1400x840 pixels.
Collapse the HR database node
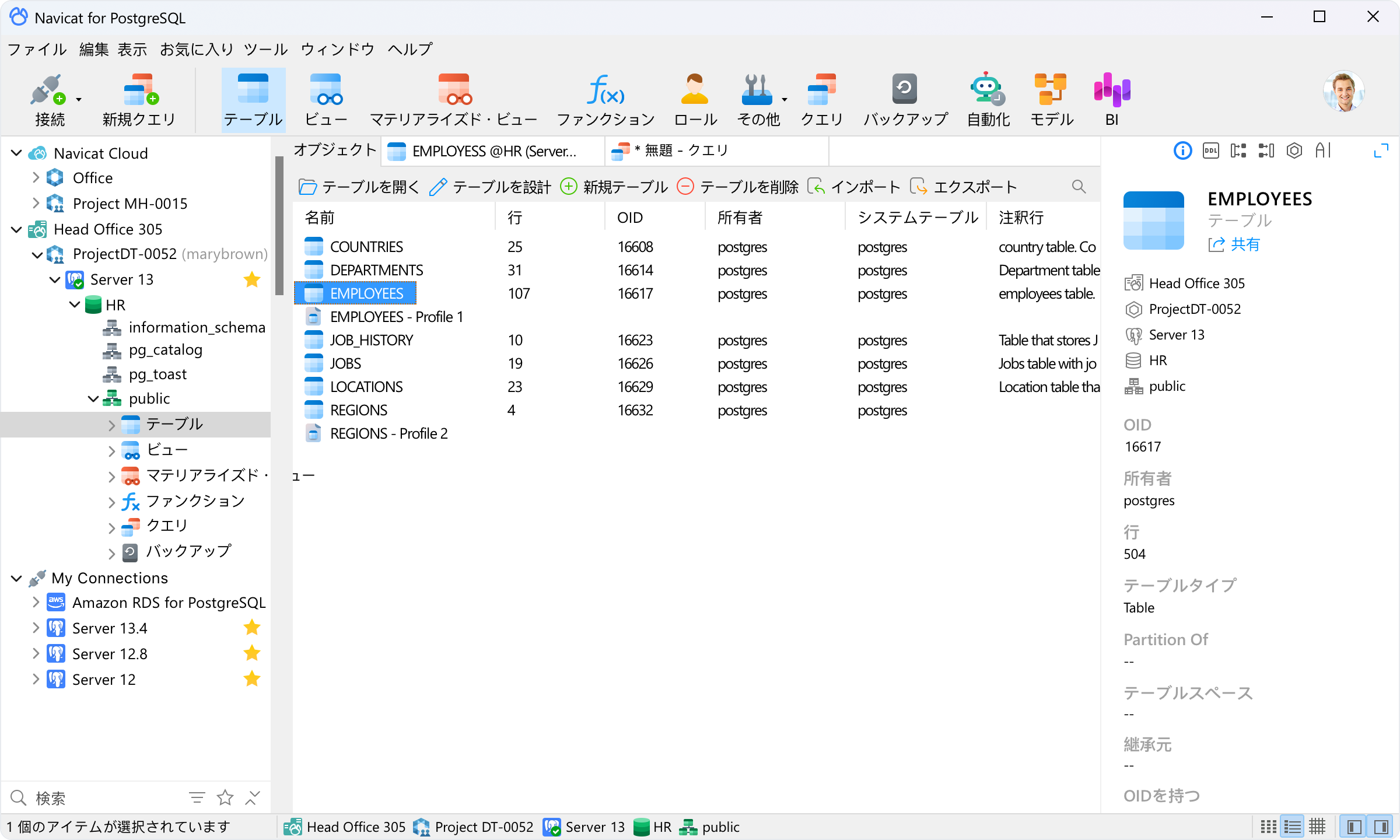click(75, 304)
